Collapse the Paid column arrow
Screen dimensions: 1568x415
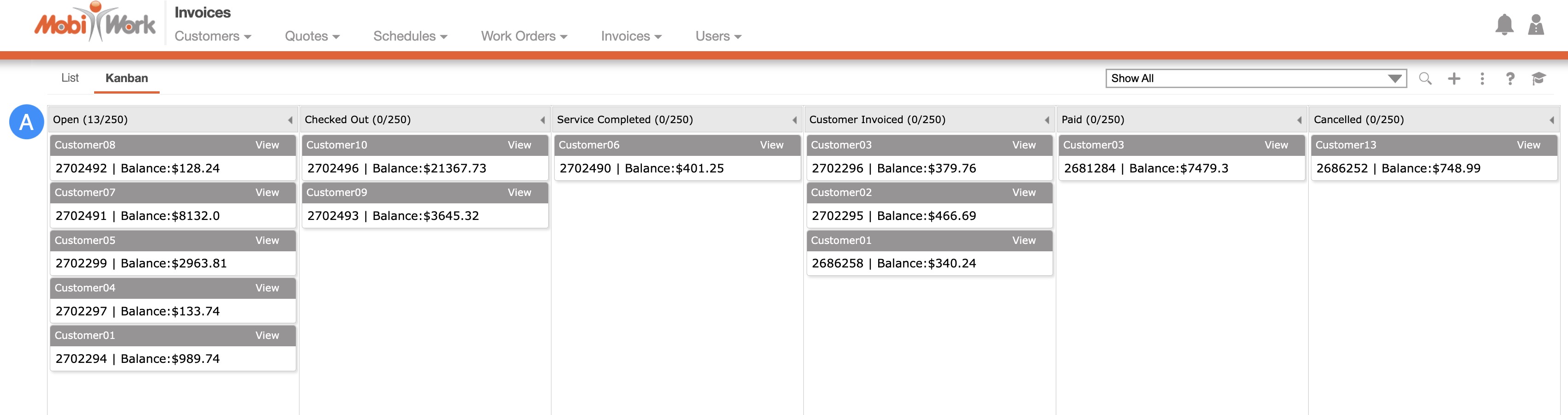point(1299,120)
